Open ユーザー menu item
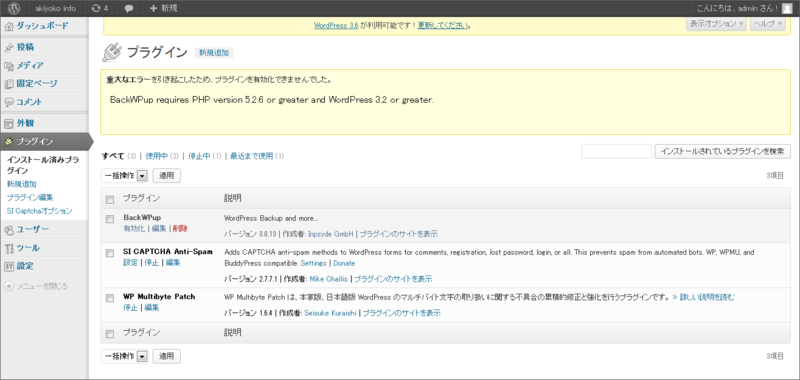The width and height of the screenshot is (800, 380). (x=33, y=230)
